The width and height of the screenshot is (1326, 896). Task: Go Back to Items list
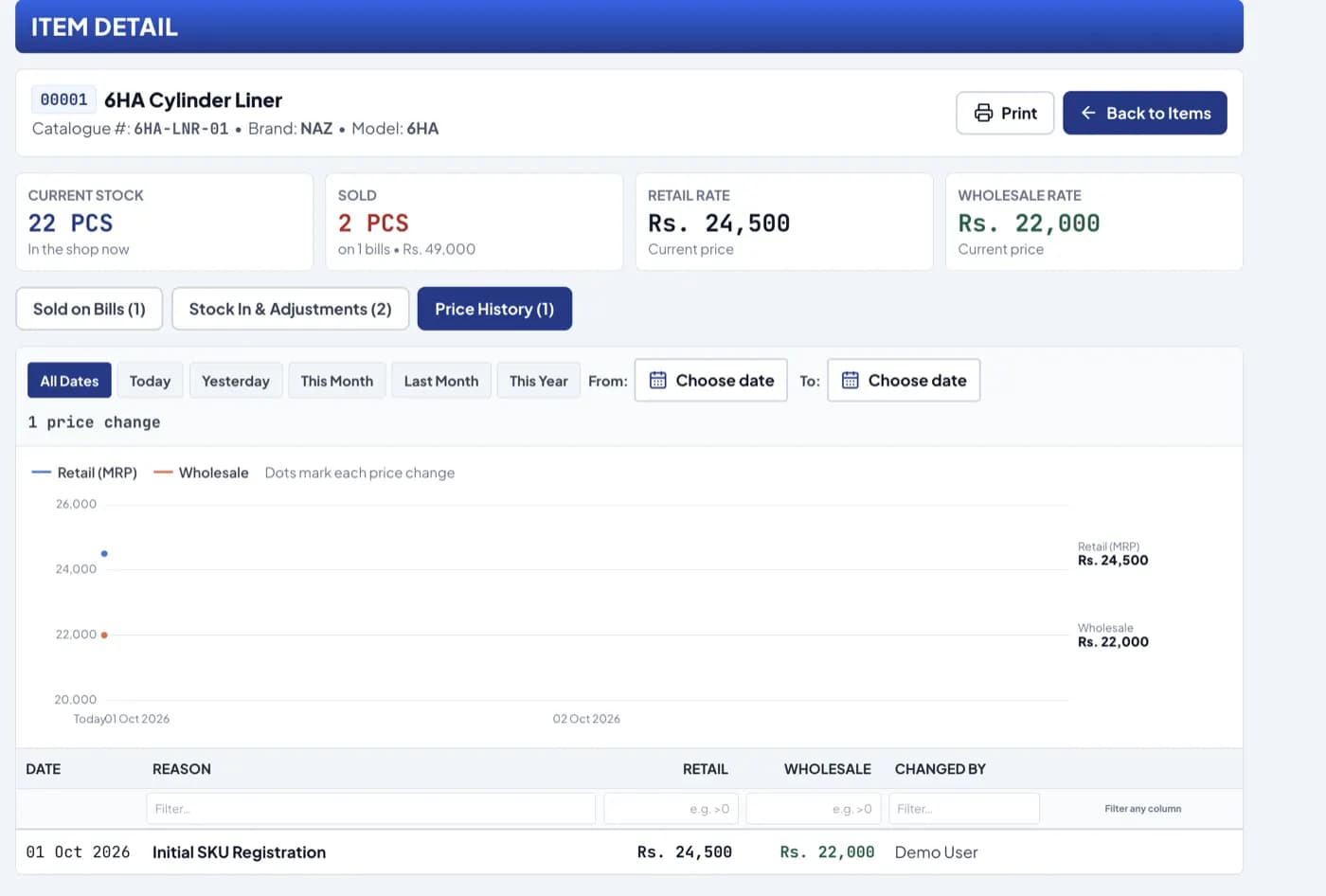pyautogui.click(x=1145, y=113)
